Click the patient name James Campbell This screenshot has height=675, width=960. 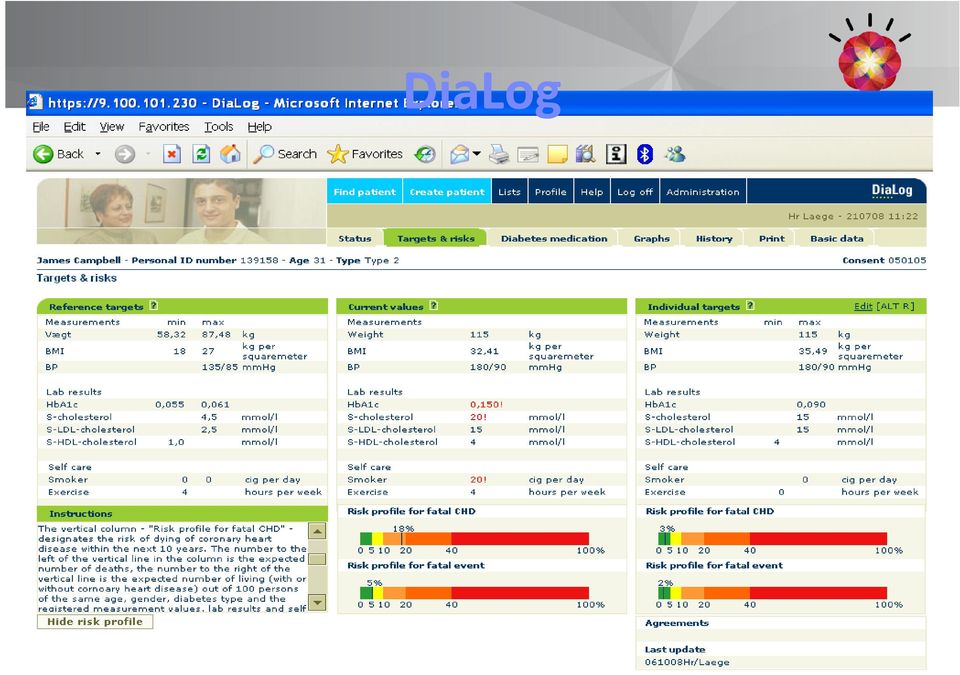[x=79, y=260]
